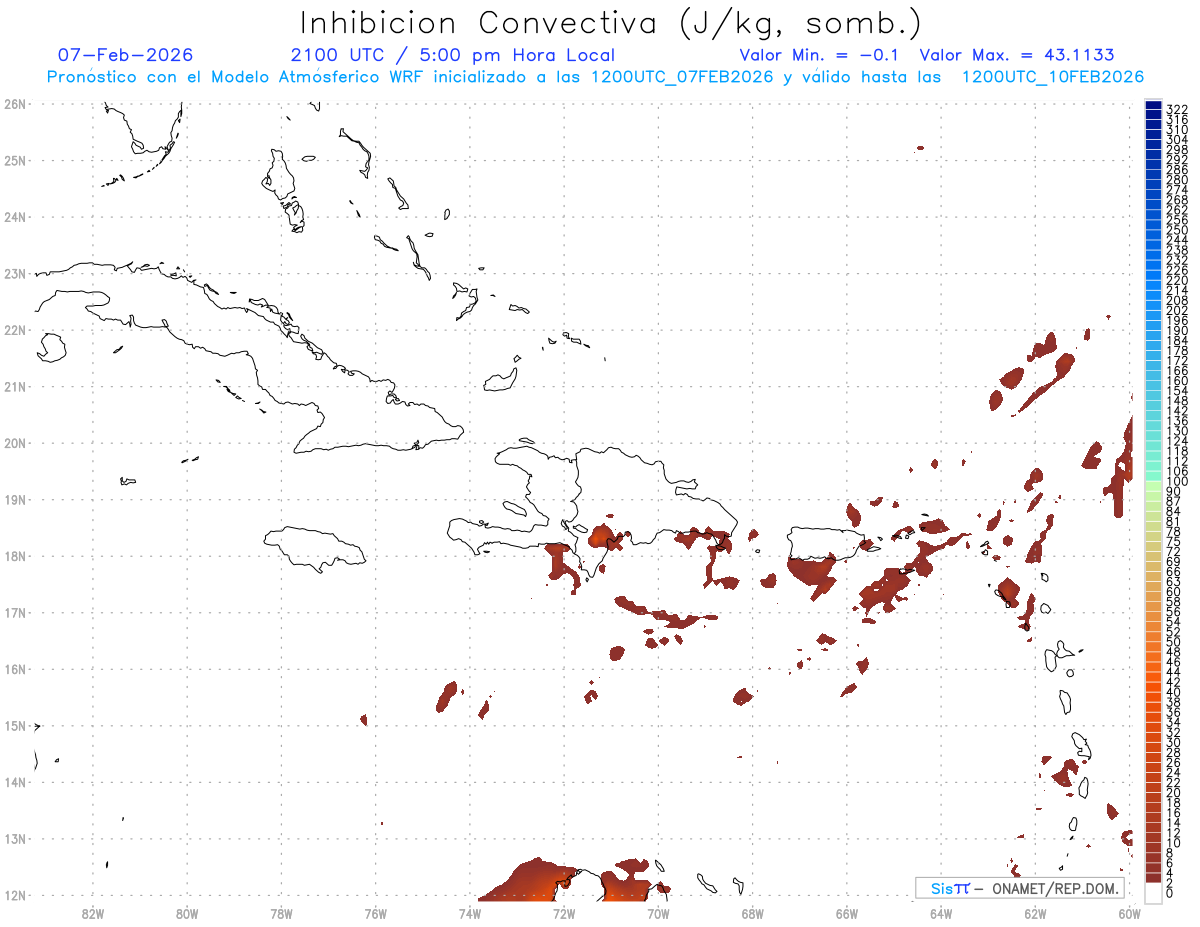Click the "Valor Max. = 43.1133" text

[x=1016, y=55]
